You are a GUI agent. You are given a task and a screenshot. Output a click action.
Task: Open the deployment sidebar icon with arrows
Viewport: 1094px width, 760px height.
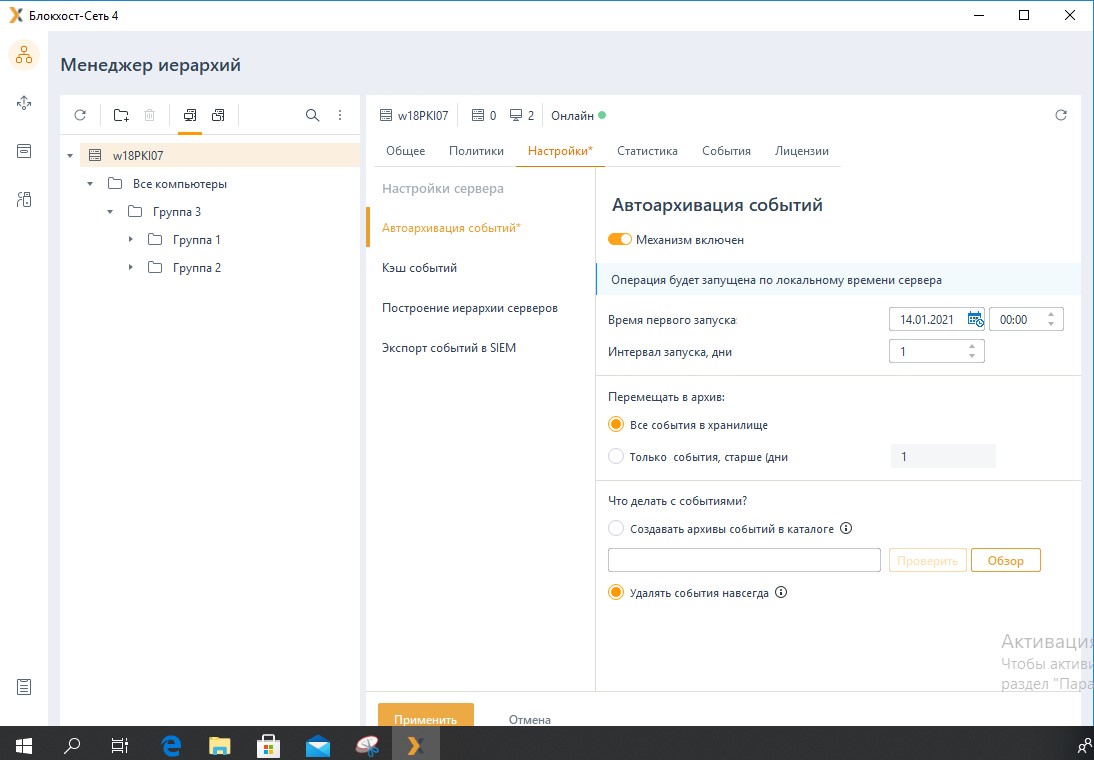coord(24,103)
